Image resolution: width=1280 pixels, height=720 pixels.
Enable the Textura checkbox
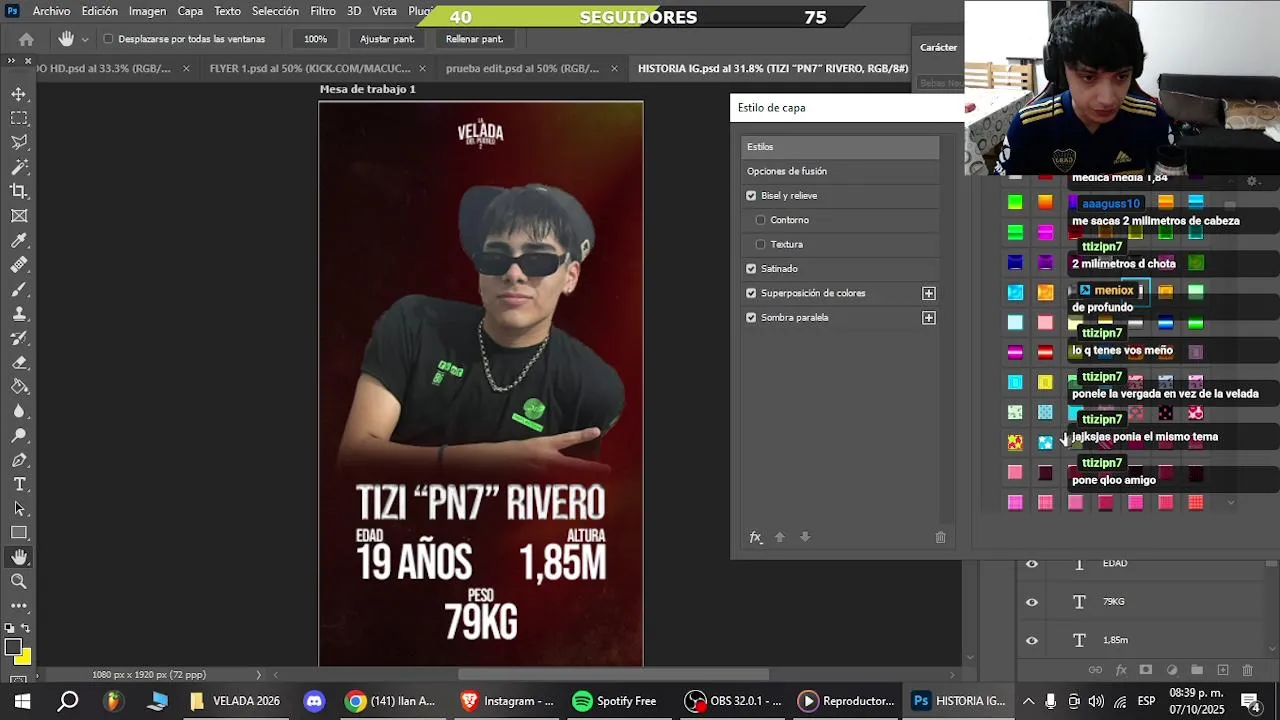(x=761, y=244)
